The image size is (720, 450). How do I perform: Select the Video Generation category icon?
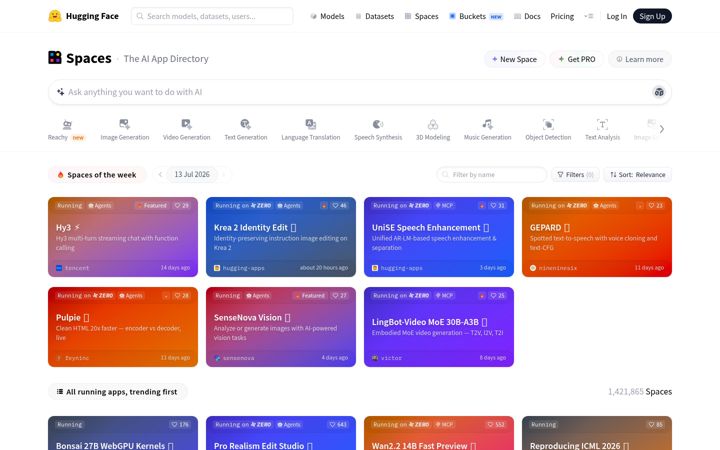coord(186,124)
